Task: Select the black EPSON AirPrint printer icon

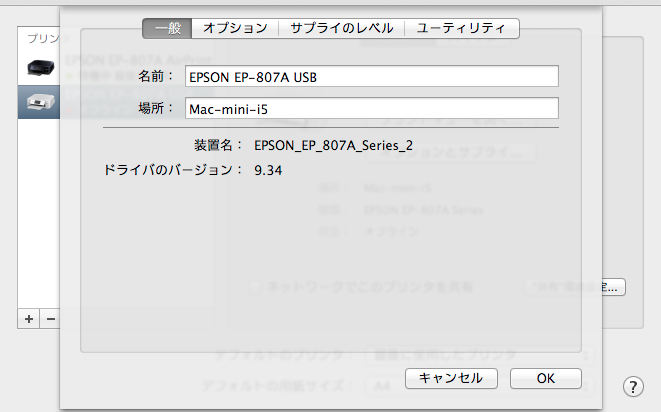Action: (40, 67)
